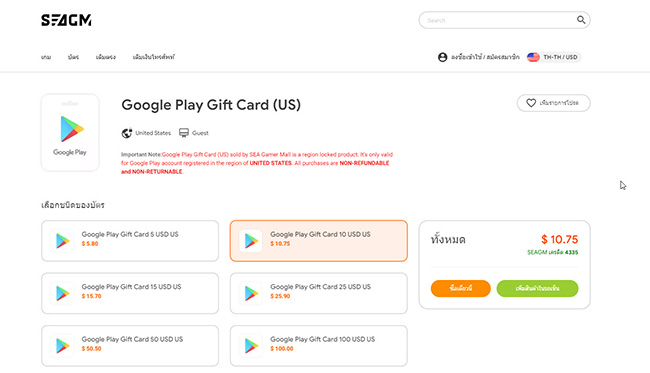Viewport: 650px width, 373px height.
Task: Click the Google Play product thumbnail
Action: pos(70,133)
